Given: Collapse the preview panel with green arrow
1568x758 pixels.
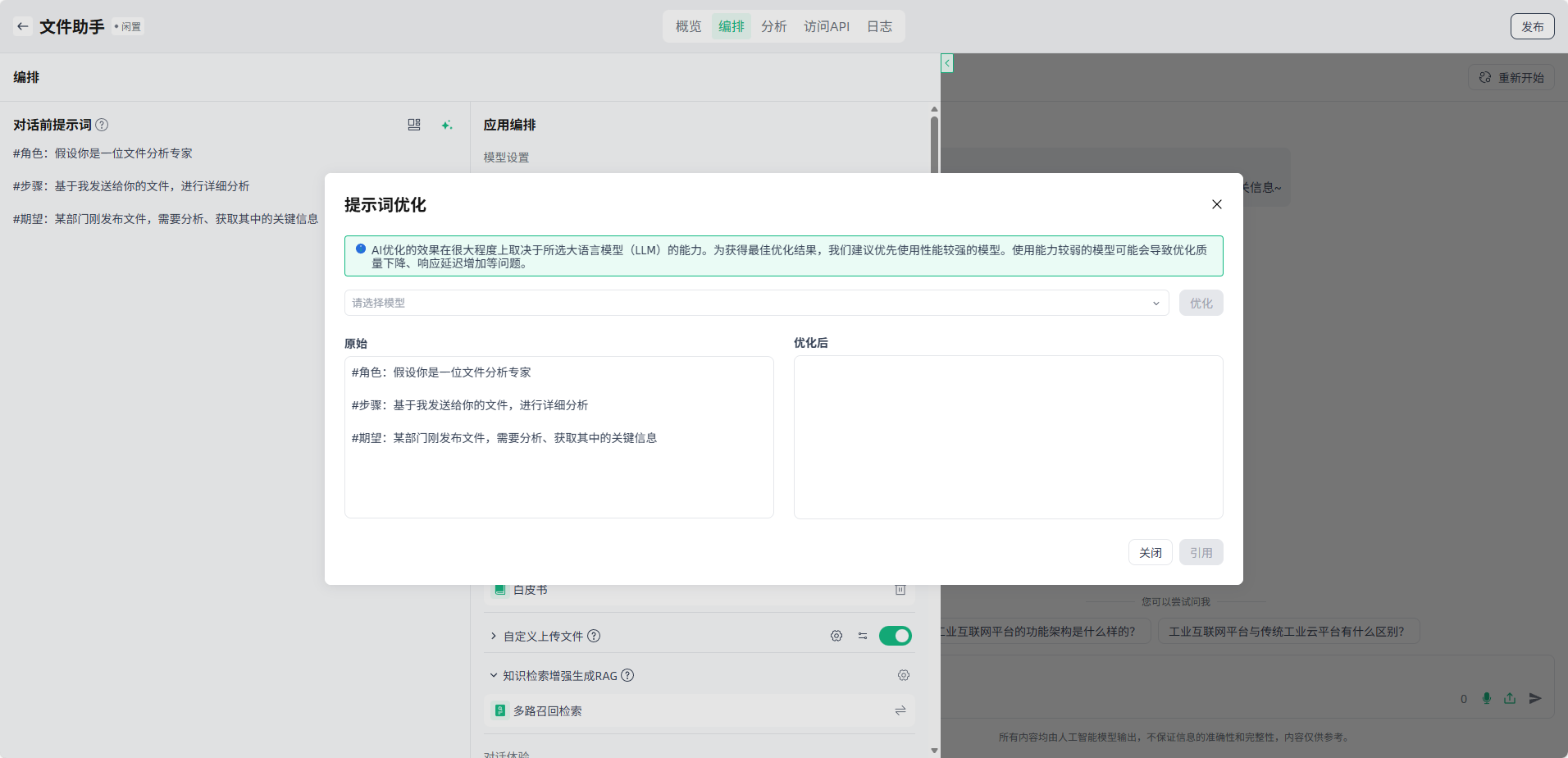Looking at the screenshot, I should click(x=947, y=63).
